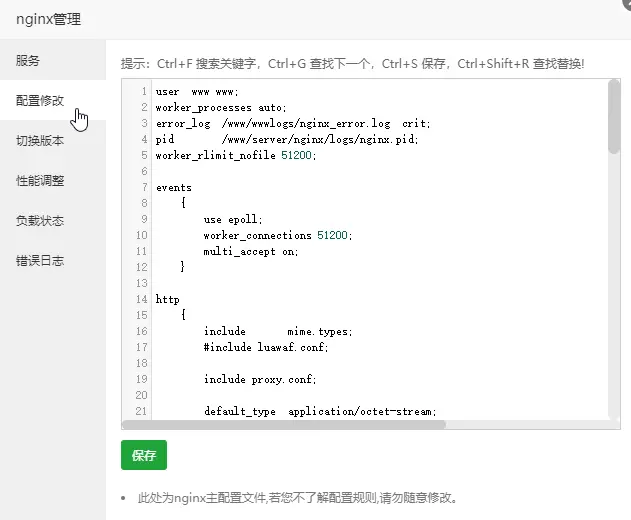Click line number 20 in gutter
This screenshot has width=631, height=520.
pos(141,395)
